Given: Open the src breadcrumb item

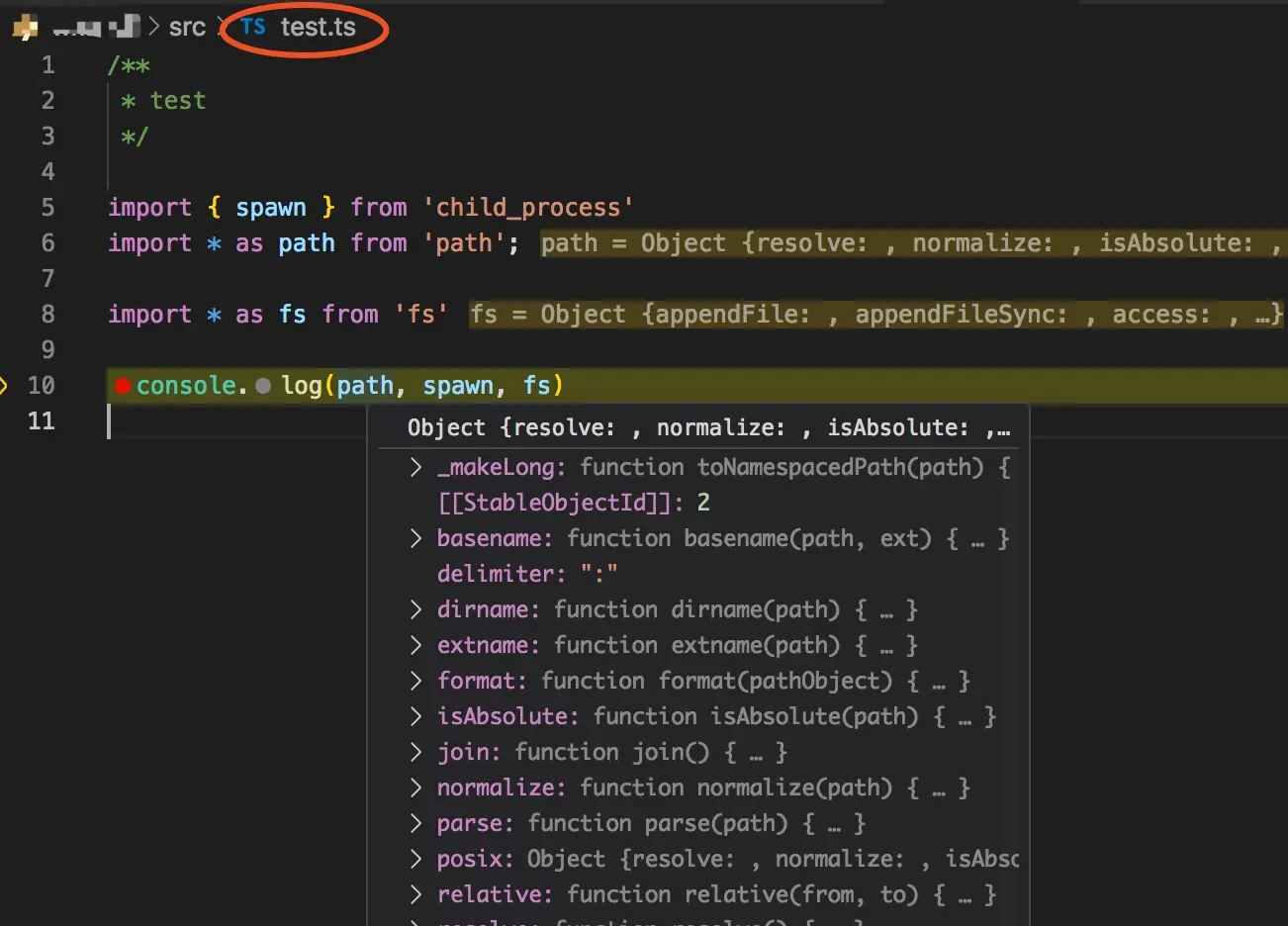Looking at the screenshot, I should pyautogui.click(x=187, y=27).
